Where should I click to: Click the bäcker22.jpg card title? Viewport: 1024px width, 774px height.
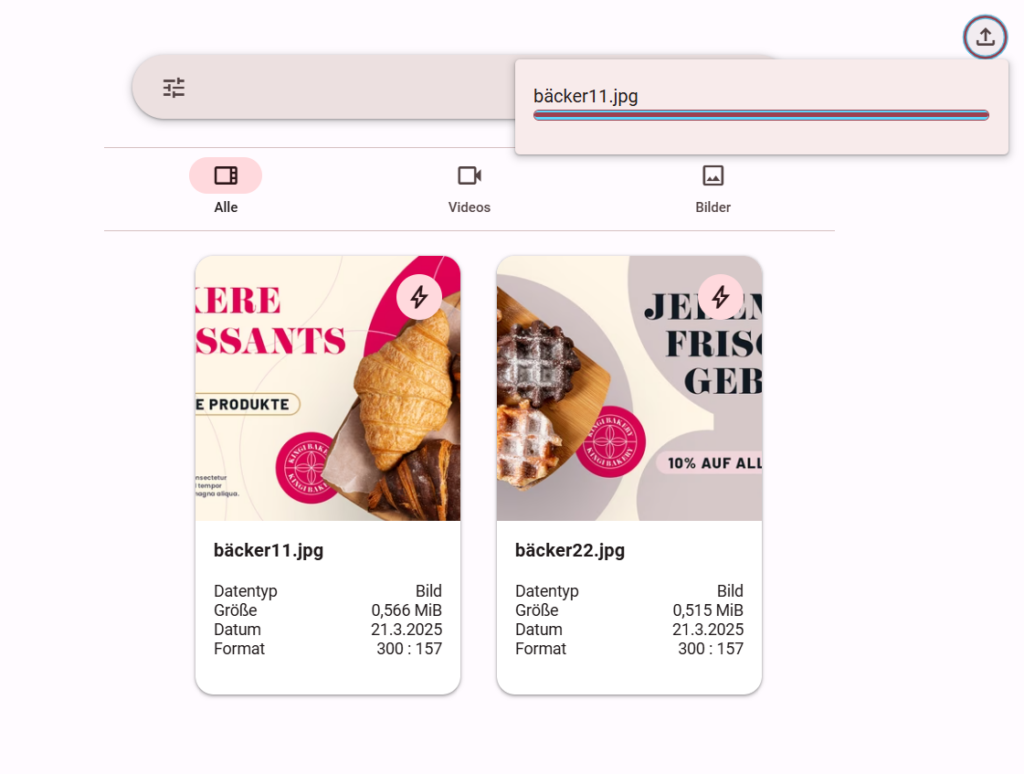(x=569, y=550)
